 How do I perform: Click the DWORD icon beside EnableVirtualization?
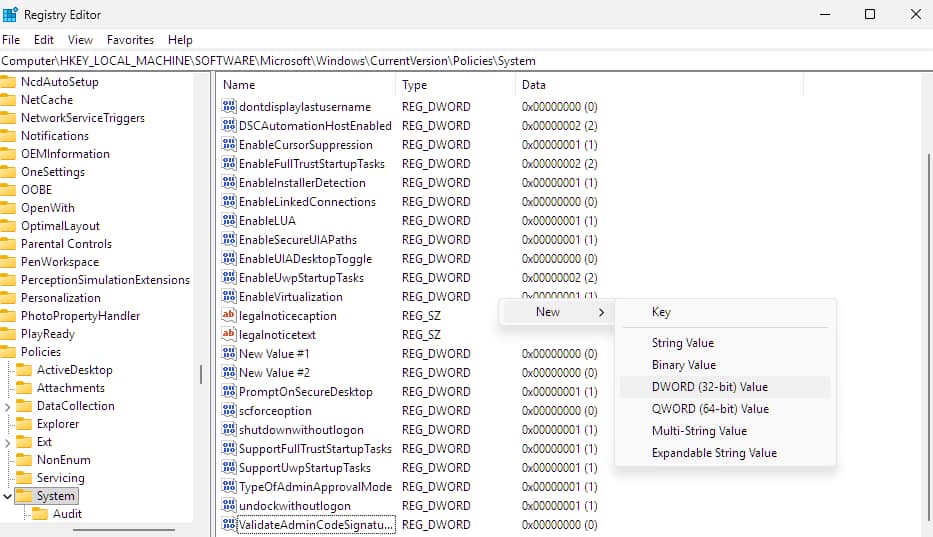229,296
